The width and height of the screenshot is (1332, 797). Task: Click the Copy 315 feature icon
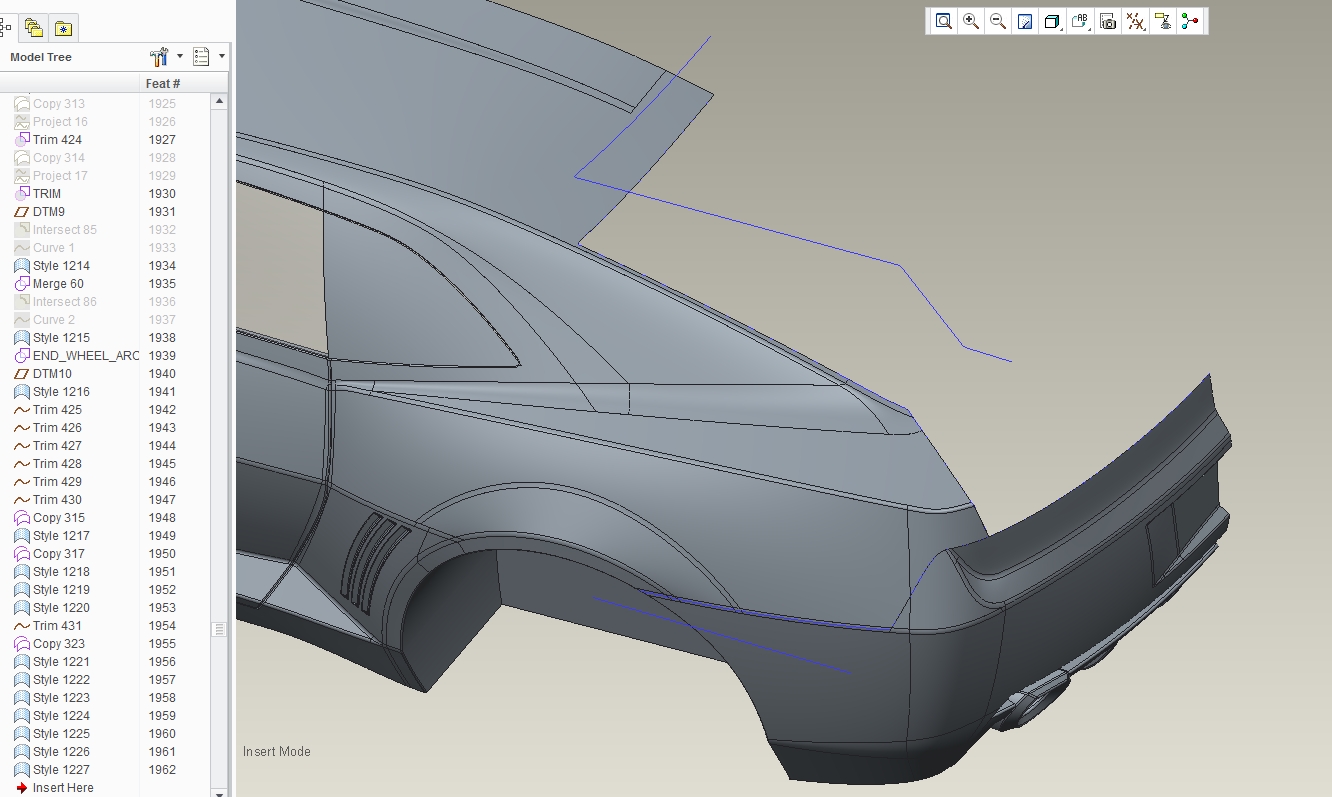point(22,518)
